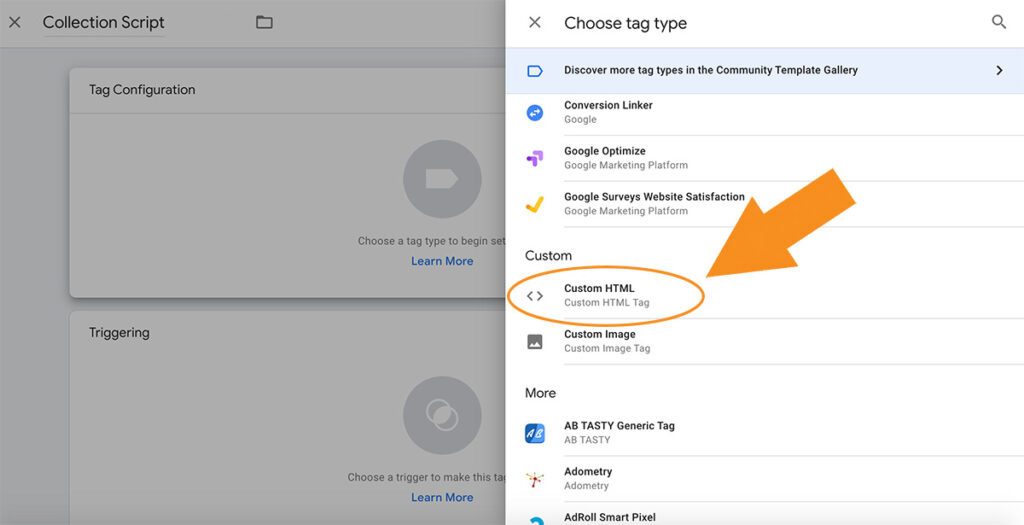The height and width of the screenshot is (525, 1024).
Task: Open the Community Template Gallery chevron
Action: (x=999, y=71)
